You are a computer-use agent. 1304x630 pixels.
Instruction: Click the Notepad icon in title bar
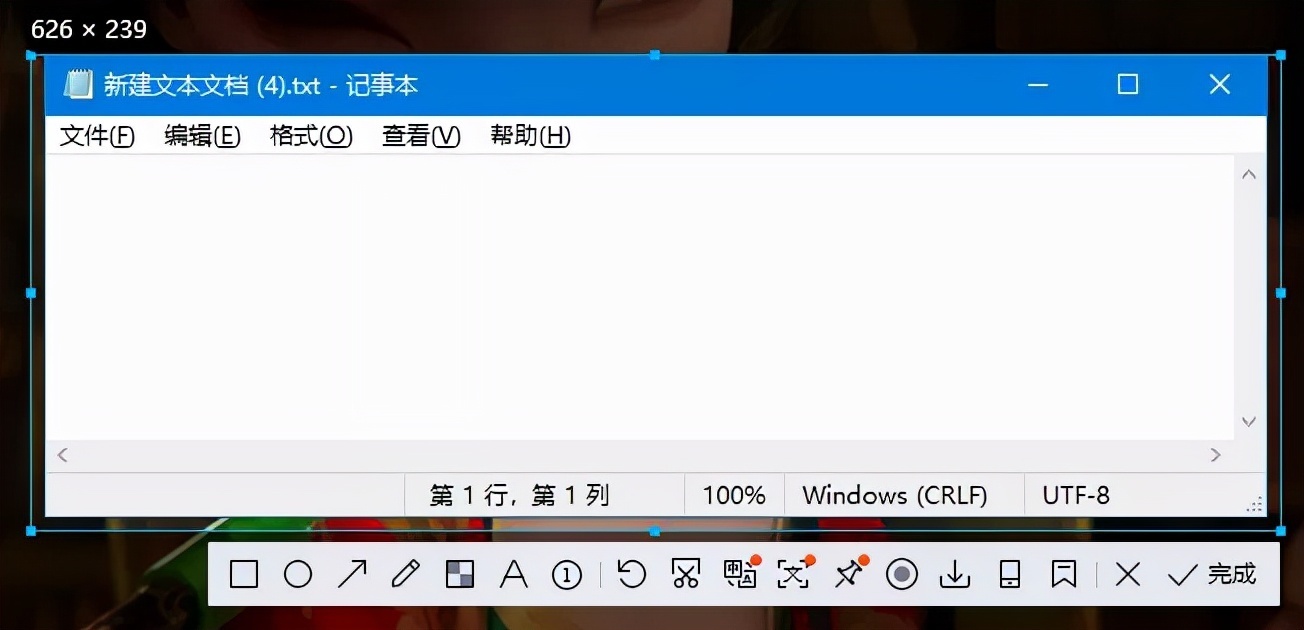[79, 85]
